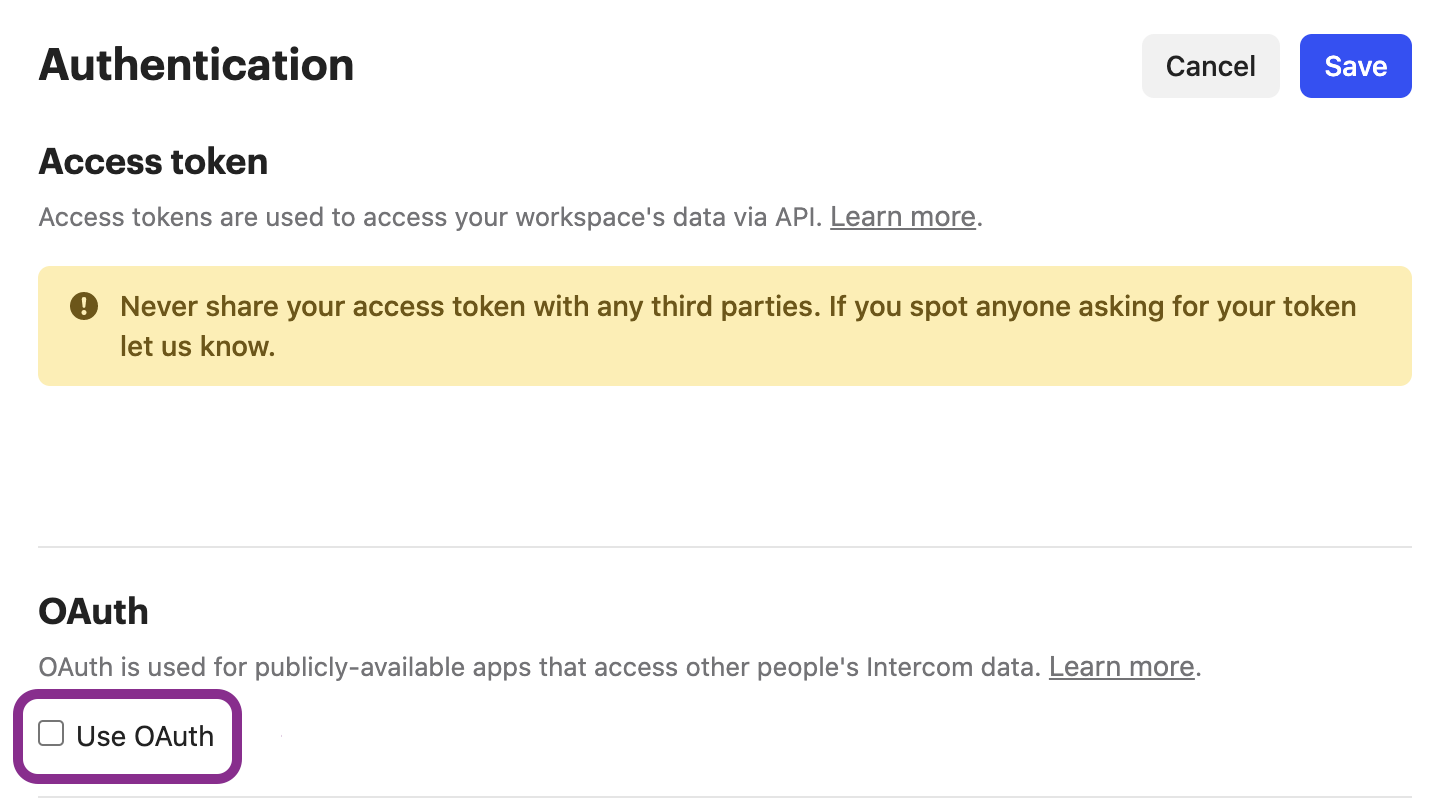Click the OAuth publicly-available apps description
Screen dimensions: 1448x802
click(620, 667)
